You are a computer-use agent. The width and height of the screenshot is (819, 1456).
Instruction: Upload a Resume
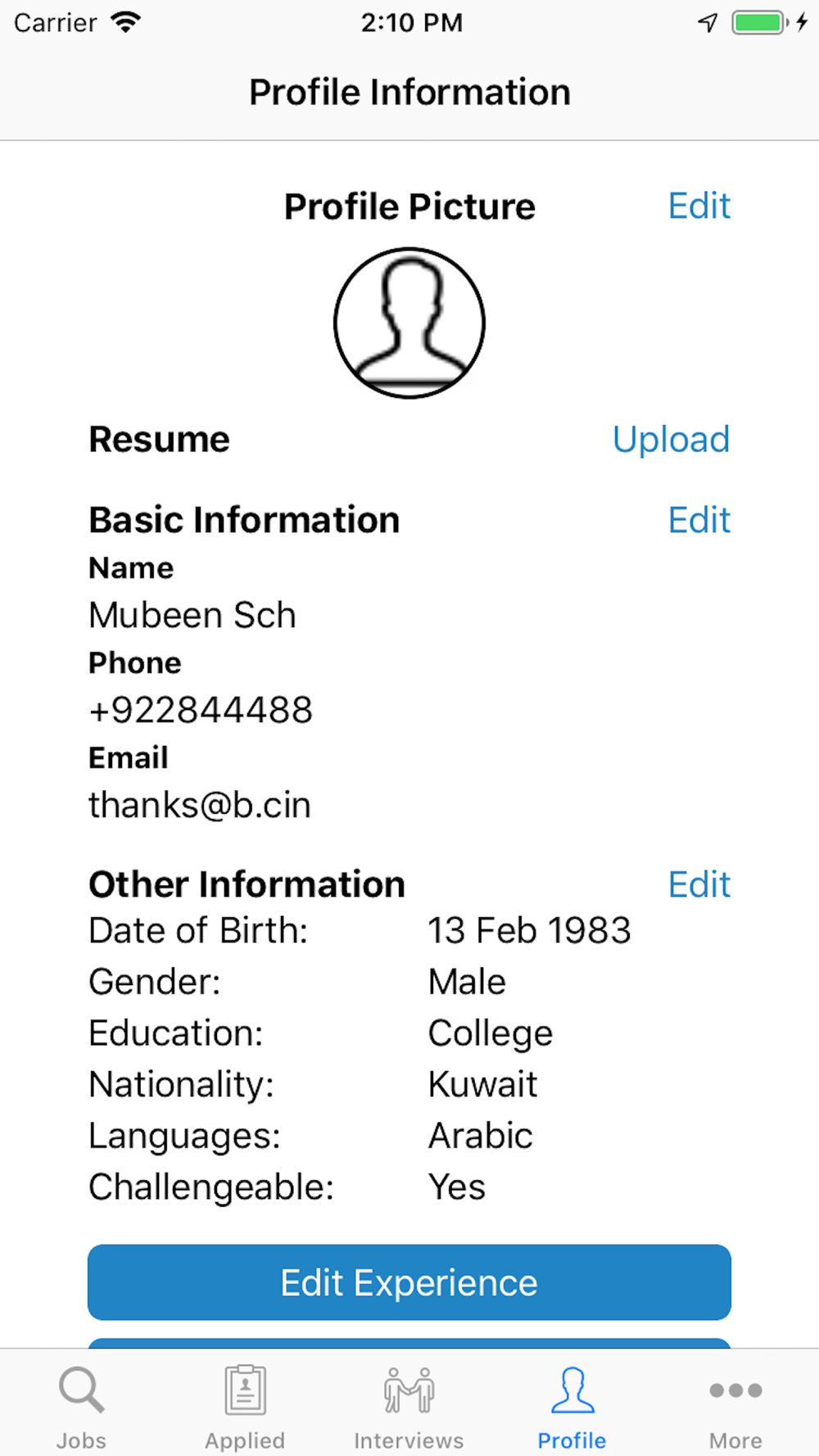tap(671, 440)
